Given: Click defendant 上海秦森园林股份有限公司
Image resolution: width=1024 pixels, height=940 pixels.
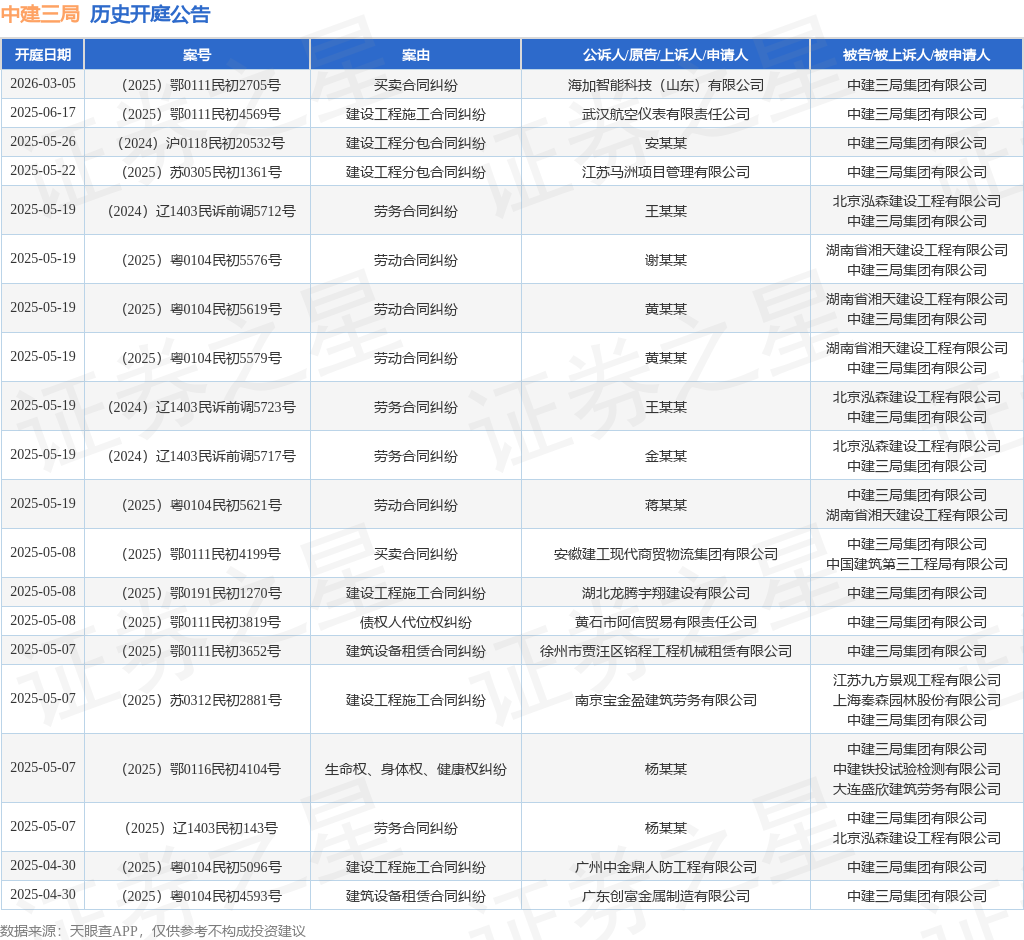Looking at the screenshot, I should pos(917,700).
